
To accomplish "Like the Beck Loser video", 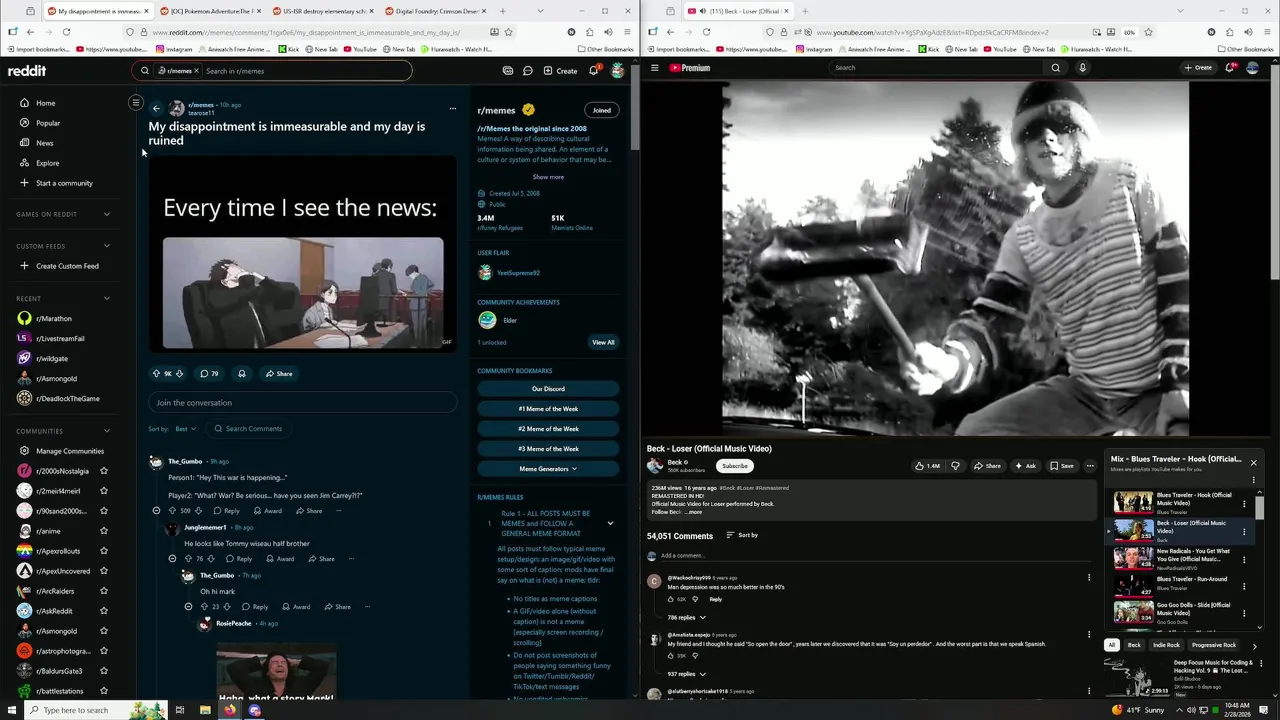I will click(927, 466).
